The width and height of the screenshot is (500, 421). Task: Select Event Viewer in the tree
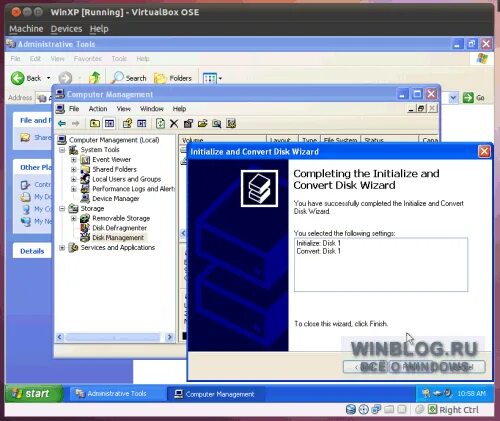pyautogui.click(x=111, y=160)
